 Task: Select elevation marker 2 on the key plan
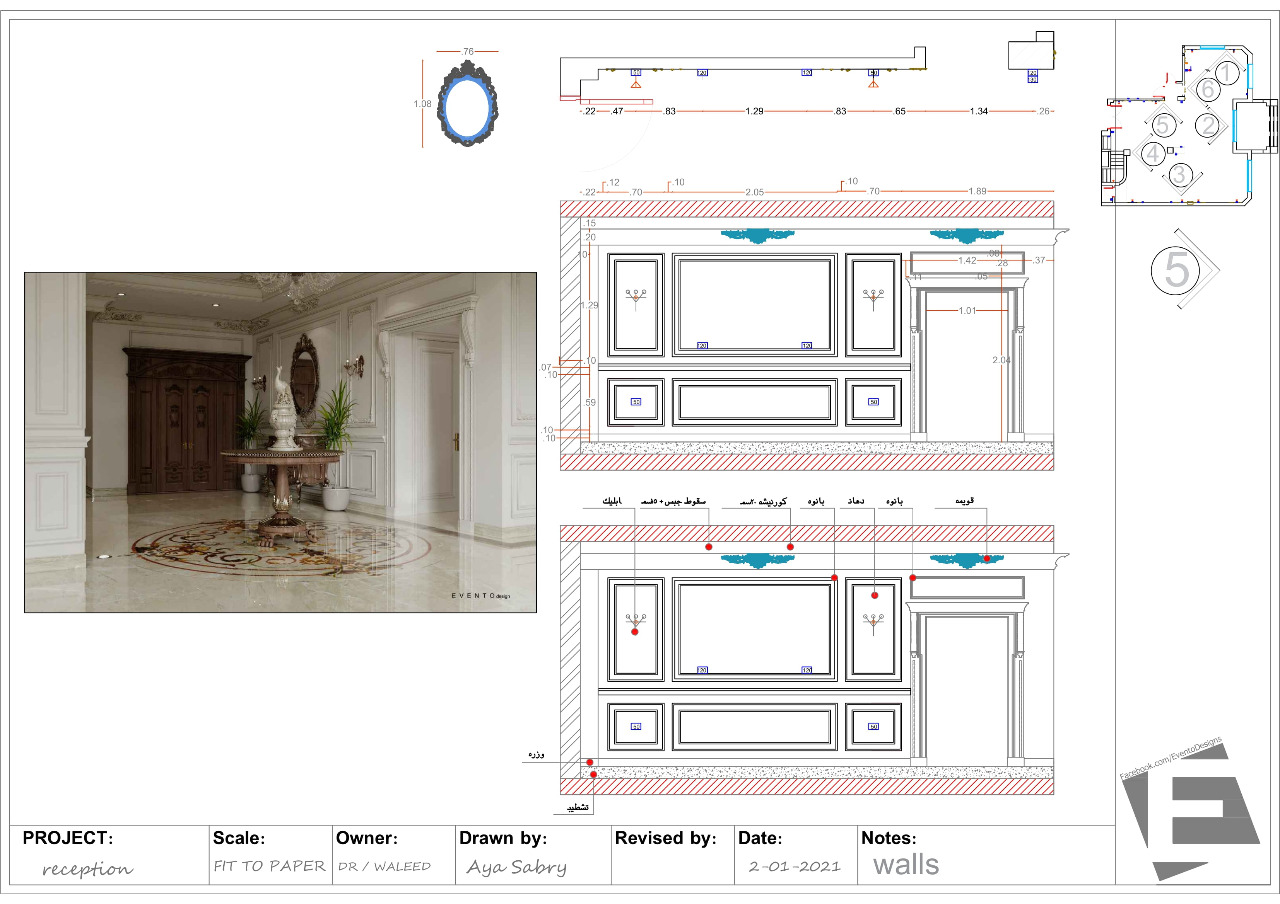1208,125
